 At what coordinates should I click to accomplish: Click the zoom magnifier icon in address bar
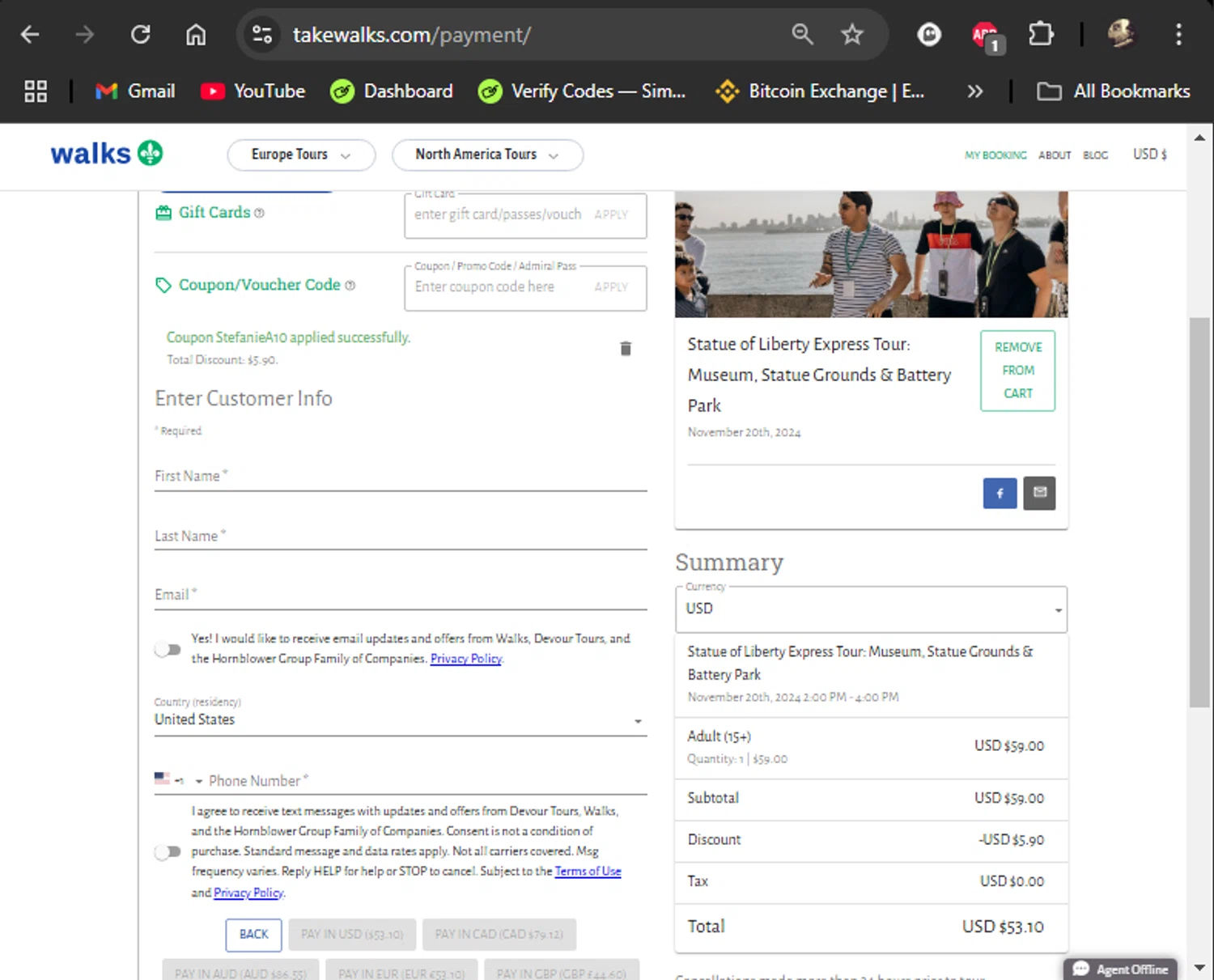[802, 34]
